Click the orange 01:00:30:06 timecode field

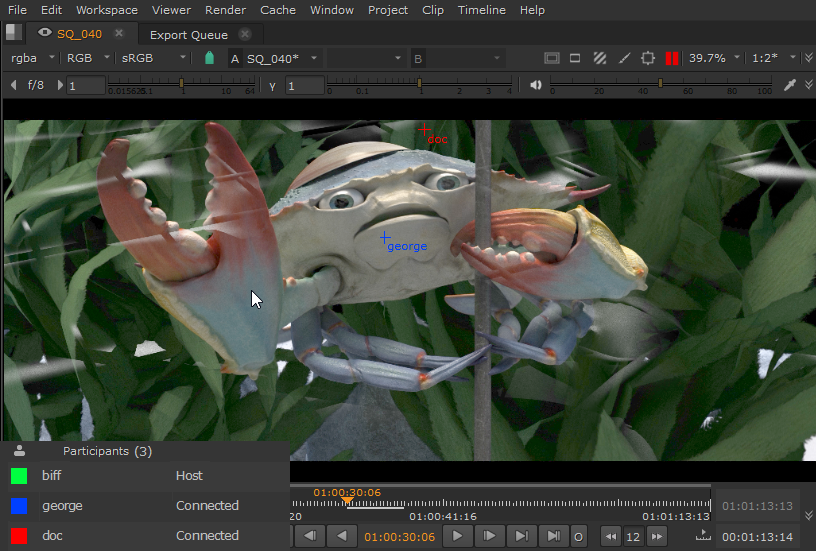point(399,537)
